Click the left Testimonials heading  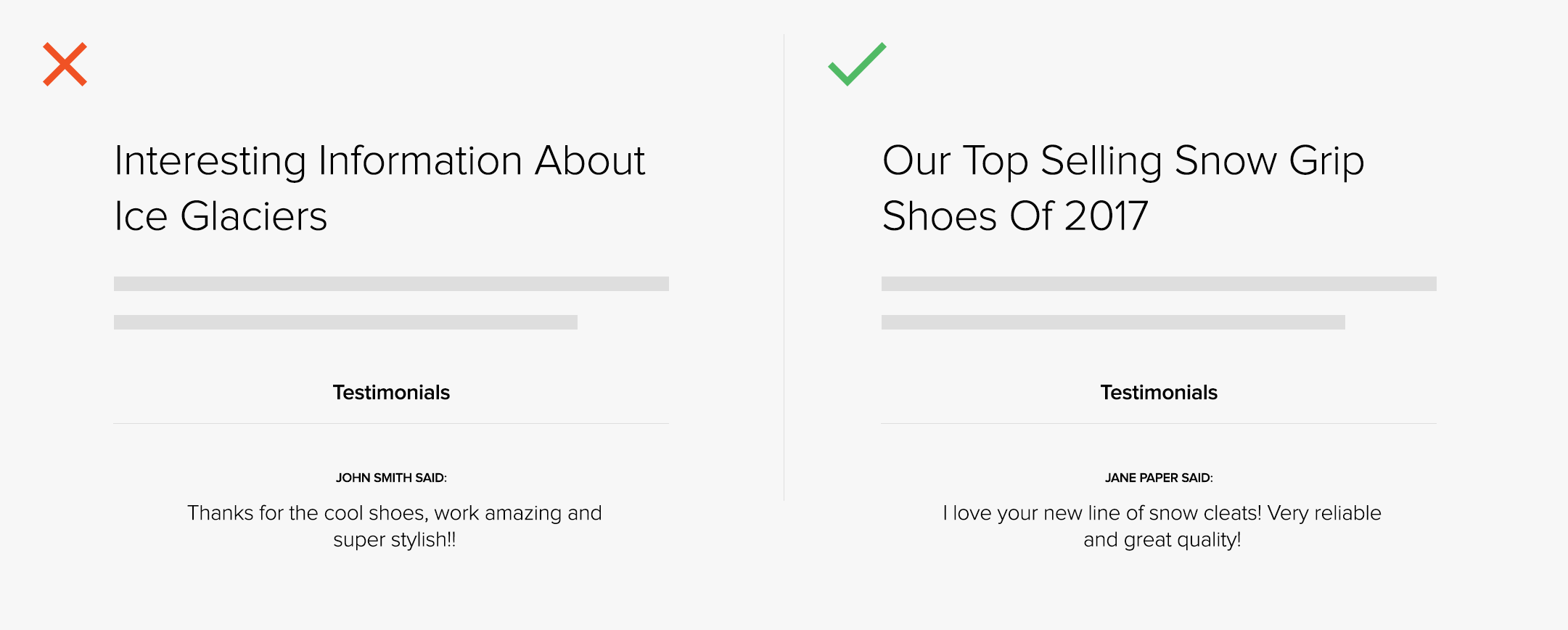[x=391, y=393]
